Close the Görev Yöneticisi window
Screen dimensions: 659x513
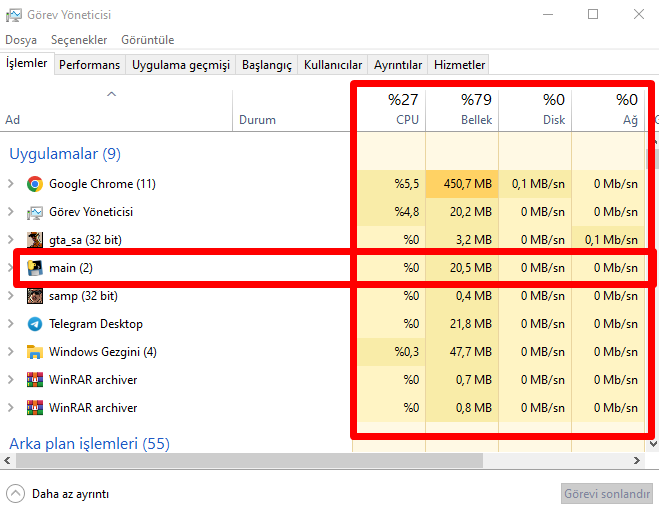click(x=639, y=14)
